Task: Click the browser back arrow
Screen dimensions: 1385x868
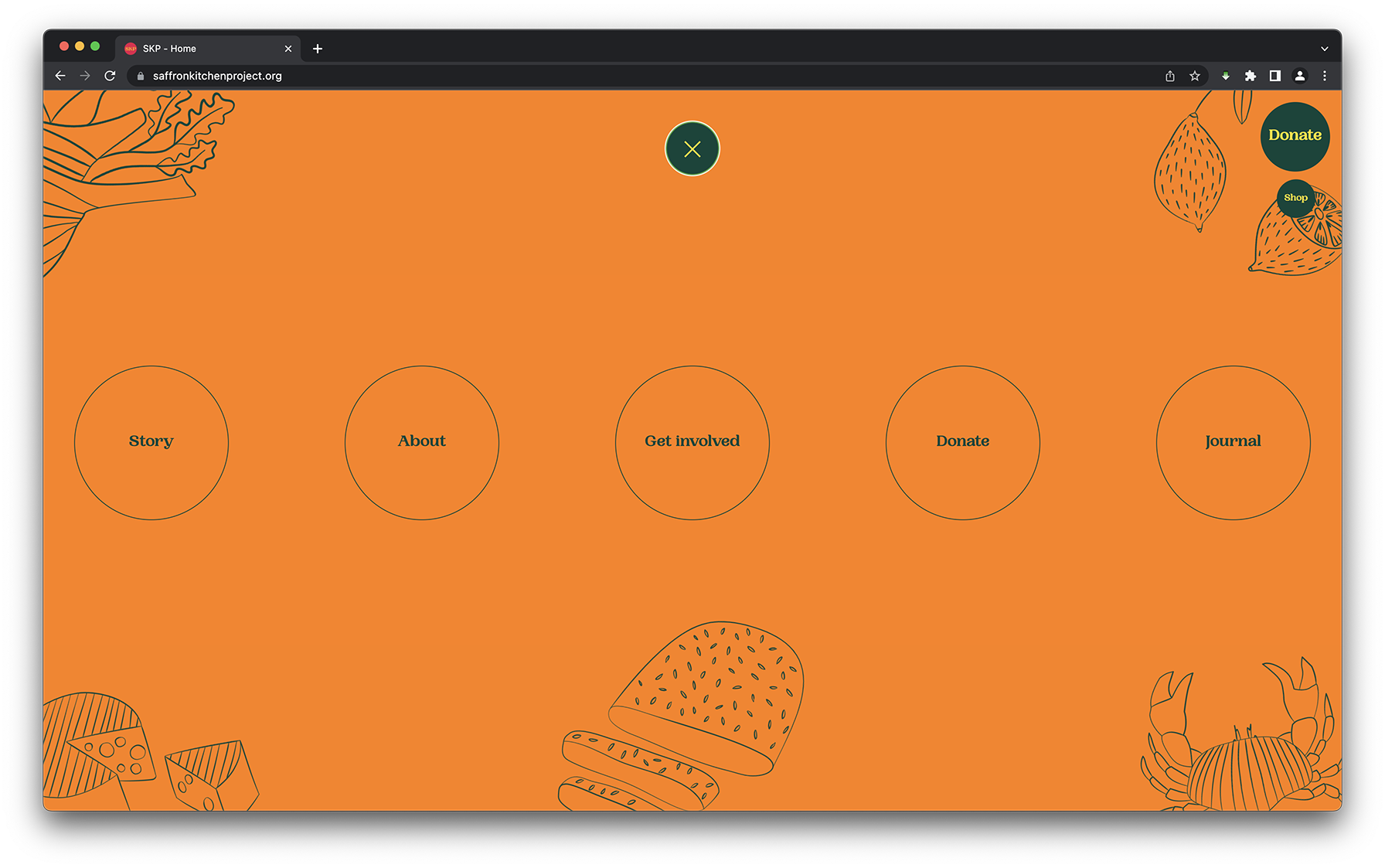Action: pos(60,76)
